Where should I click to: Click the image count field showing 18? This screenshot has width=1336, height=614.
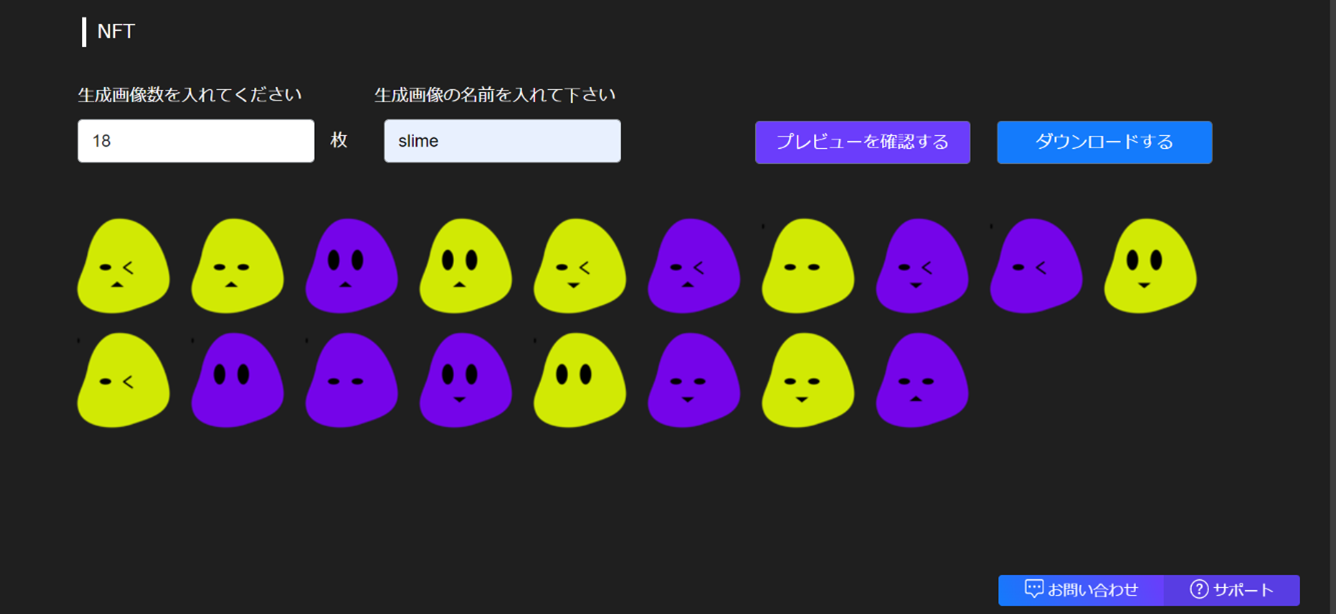[195, 140]
